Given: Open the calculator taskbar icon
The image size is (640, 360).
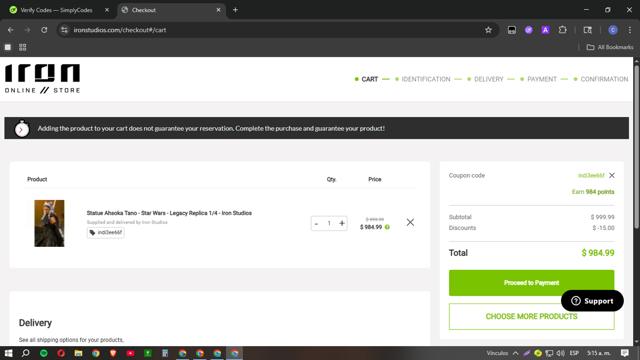Looking at the screenshot, I should point(165,353).
